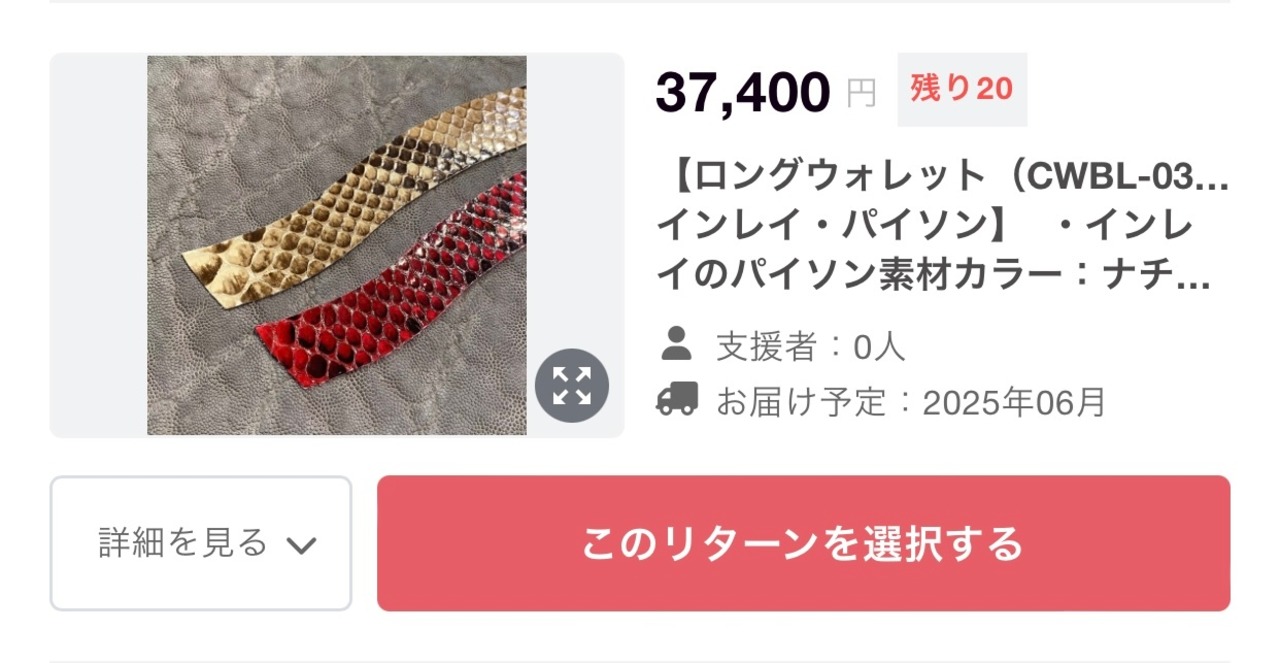This screenshot has width=1280, height=663.
Task: Click the delivery truck icon
Action: coord(677,400)
